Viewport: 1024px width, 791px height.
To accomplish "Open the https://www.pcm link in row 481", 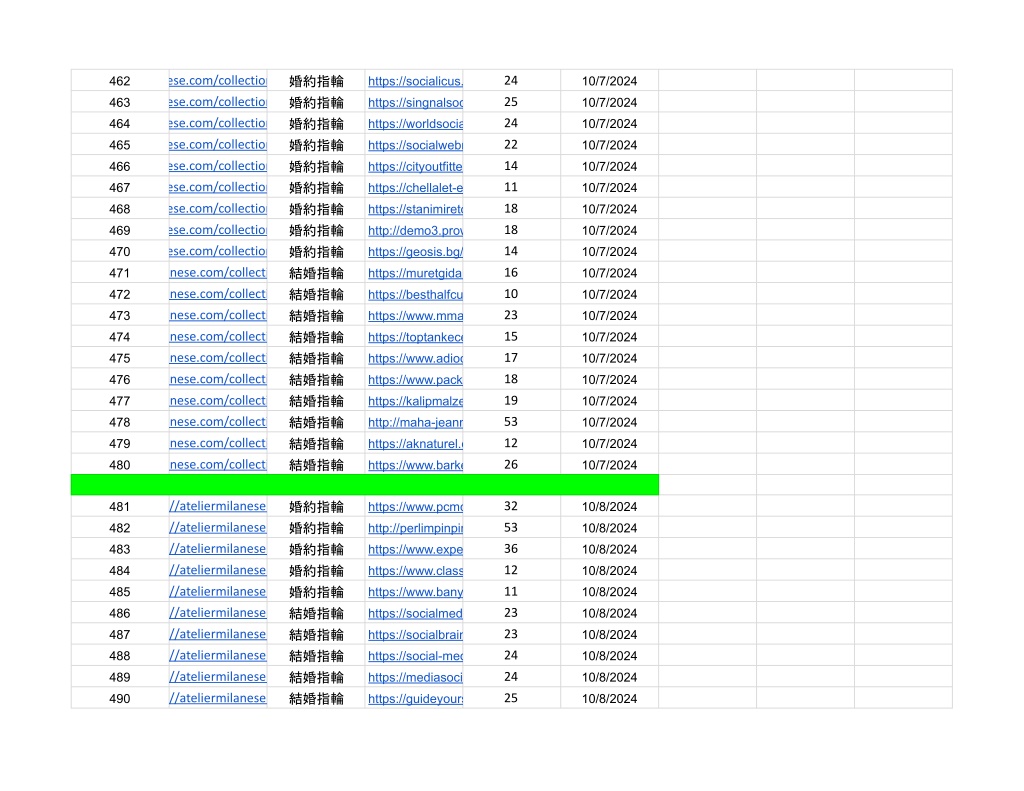I will tap(415, 507).
